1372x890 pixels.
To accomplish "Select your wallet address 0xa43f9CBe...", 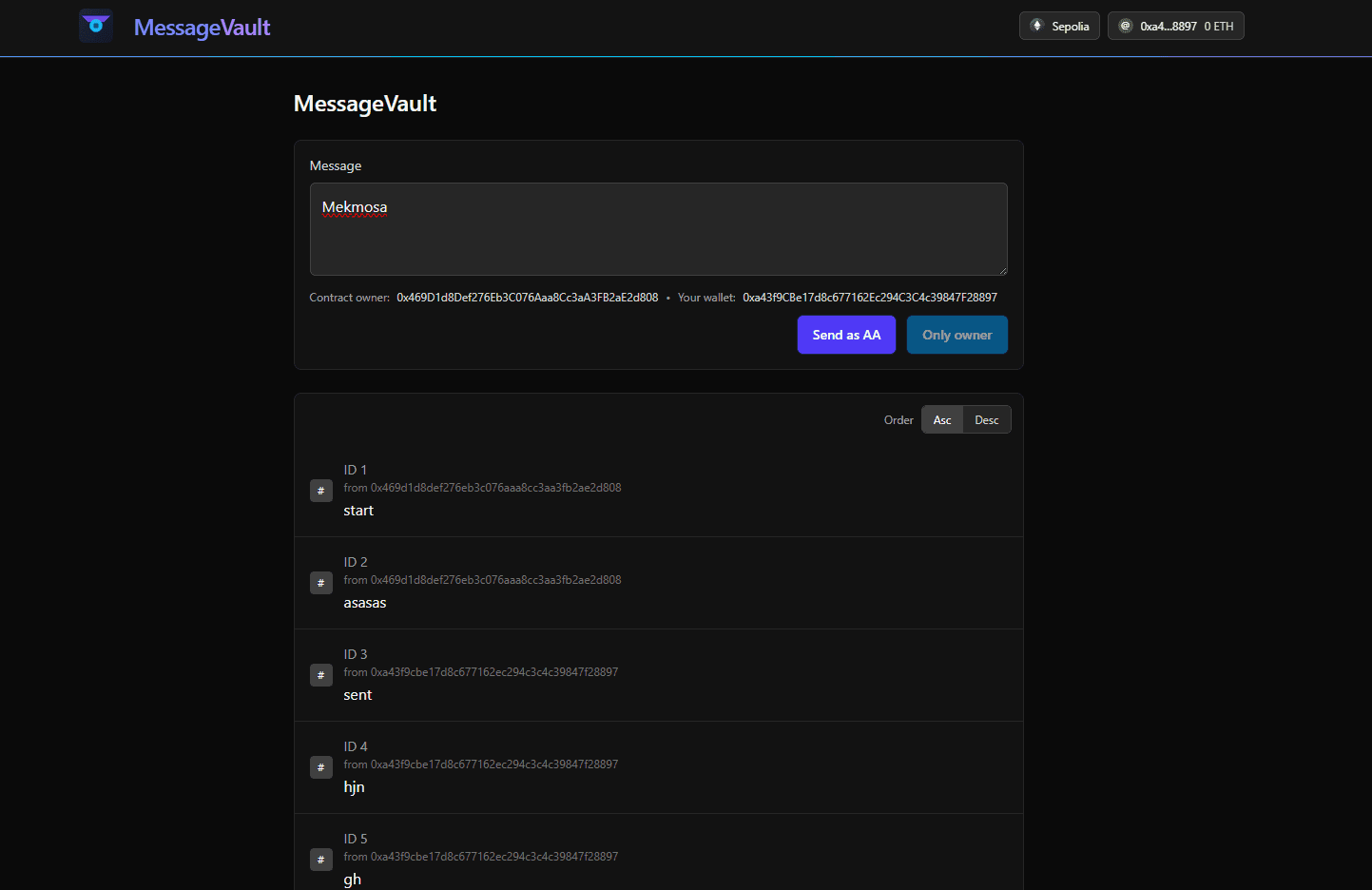I will click(870, 298).
